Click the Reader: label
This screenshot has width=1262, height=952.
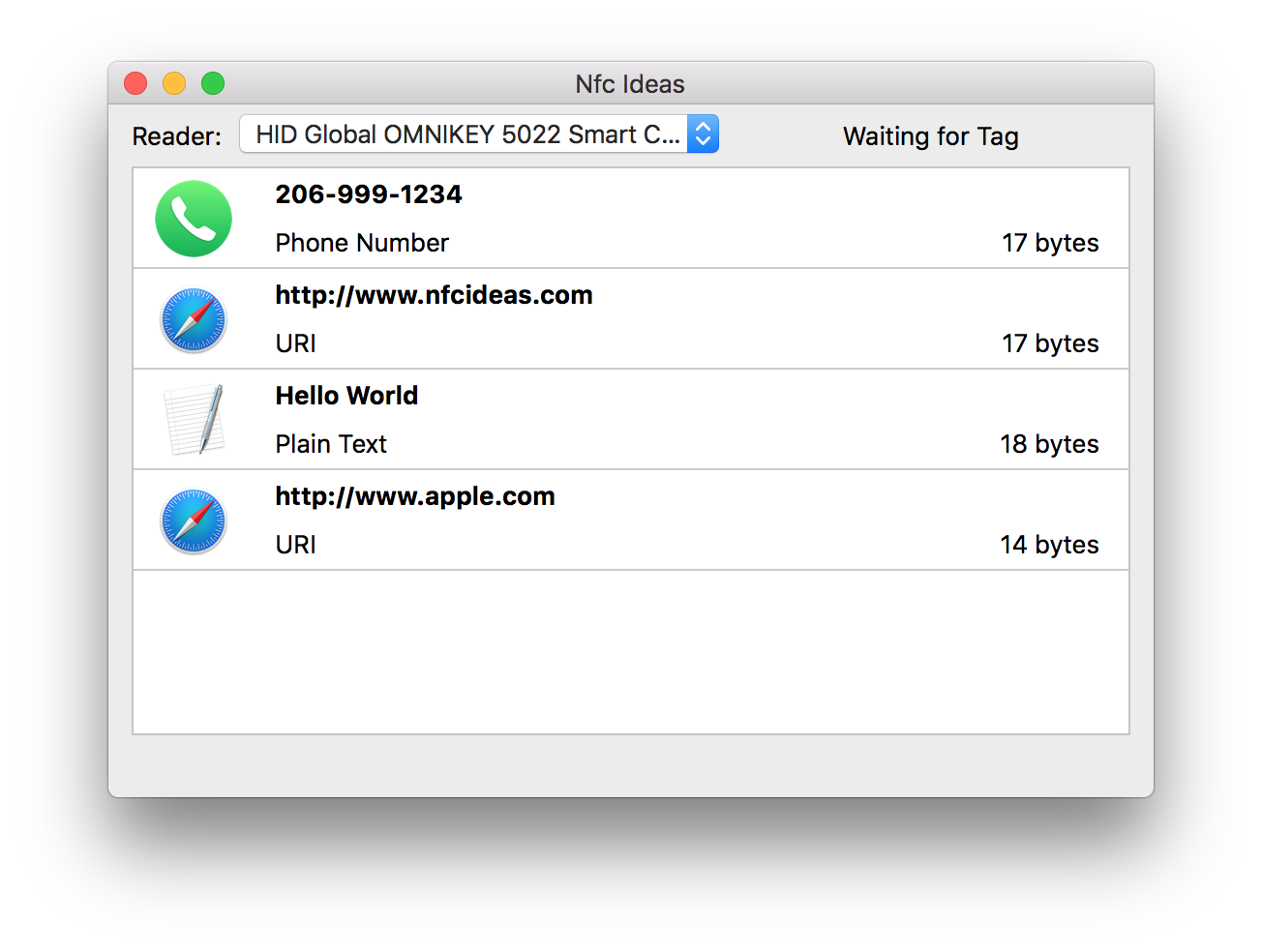(176, 136)
